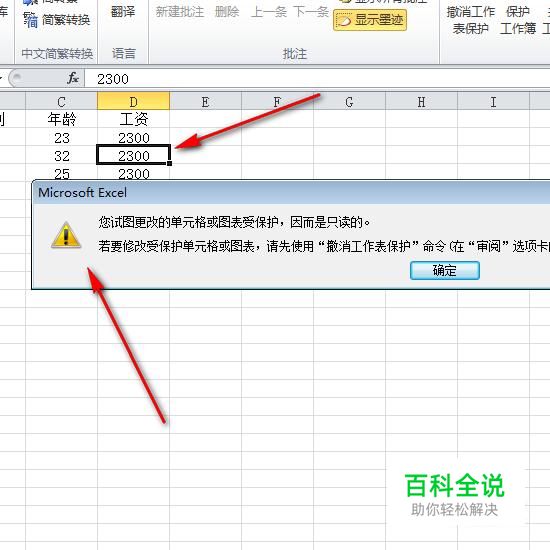
Task: Go to 下一条 comment
Action: (x=310, y=12)
